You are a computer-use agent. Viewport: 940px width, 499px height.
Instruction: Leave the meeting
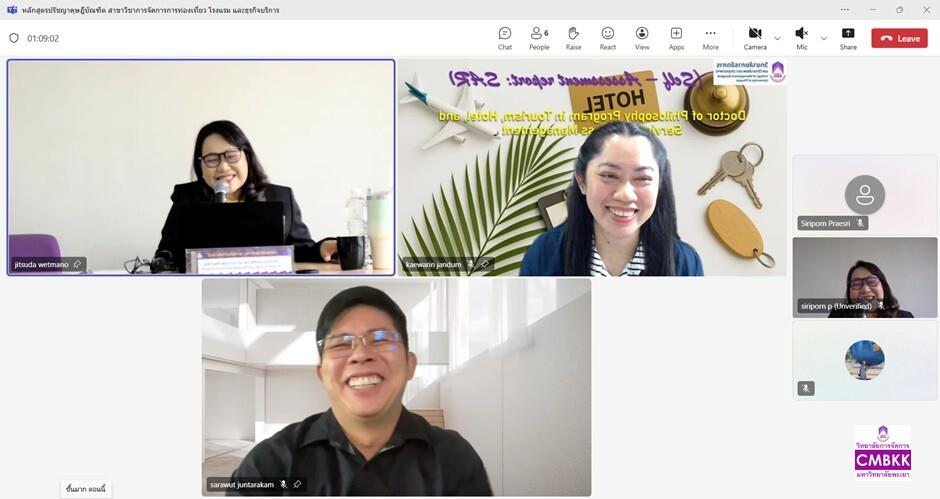pos(899,38)
